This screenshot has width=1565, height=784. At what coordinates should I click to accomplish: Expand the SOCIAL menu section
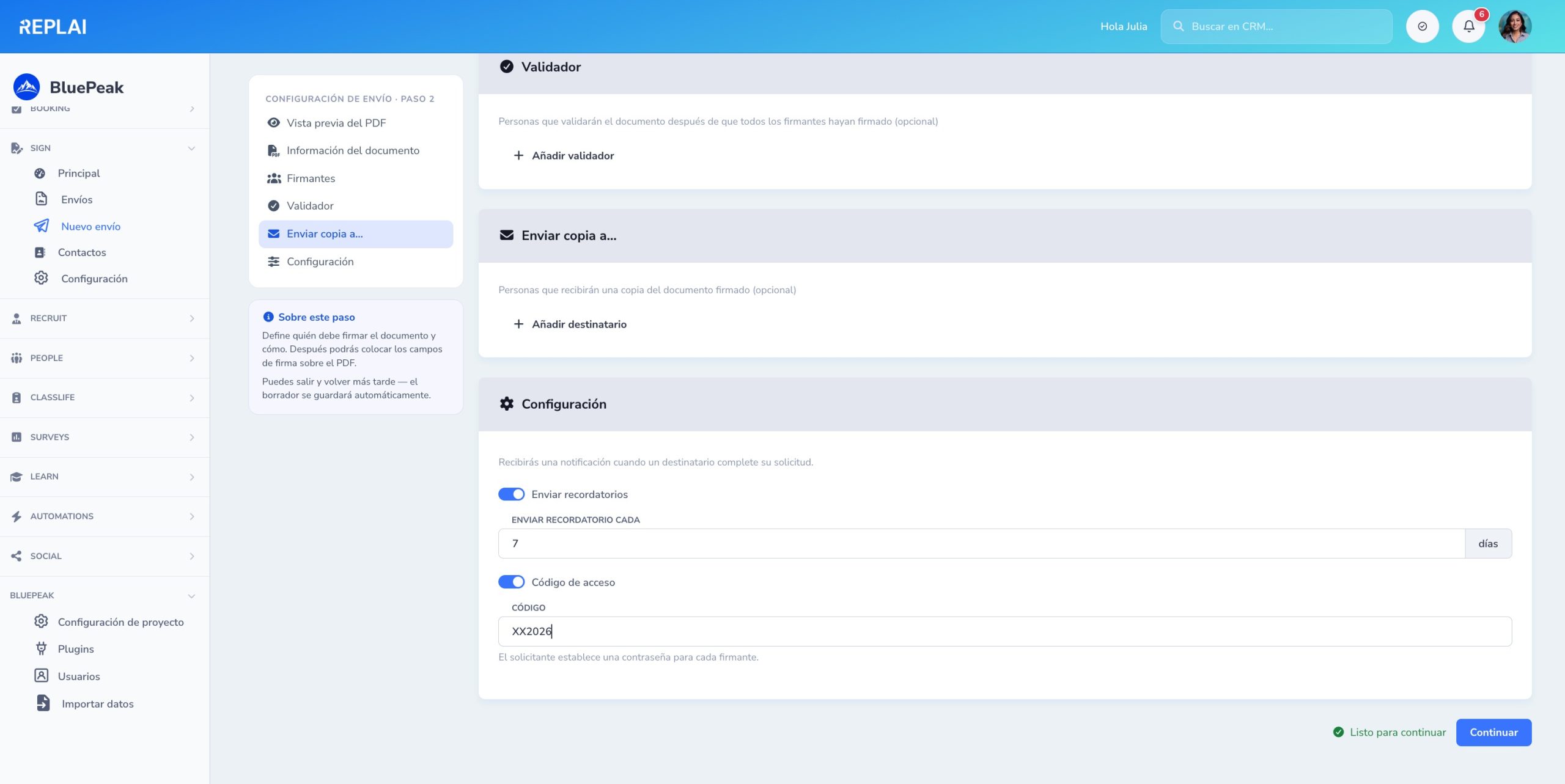(105, 556)
